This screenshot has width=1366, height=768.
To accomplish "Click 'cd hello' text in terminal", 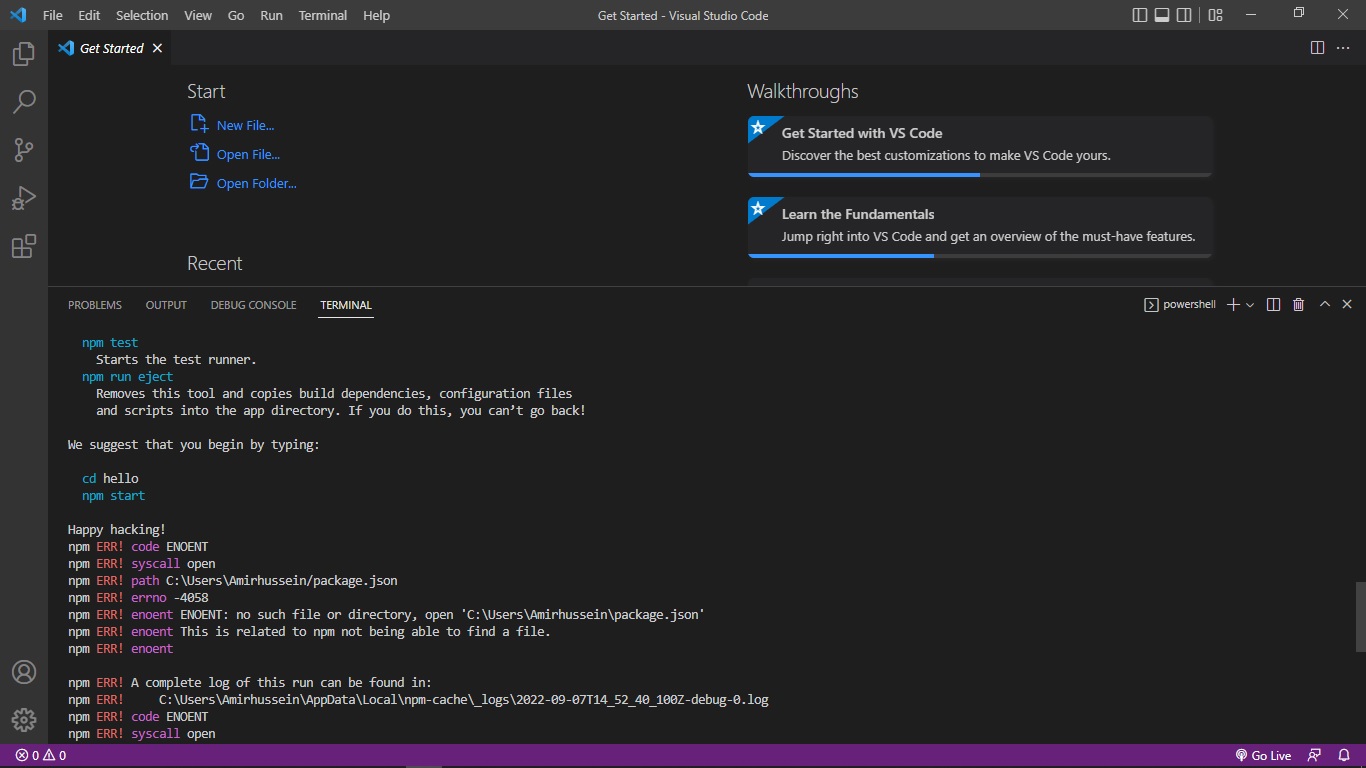I will [x=110, y=478].
